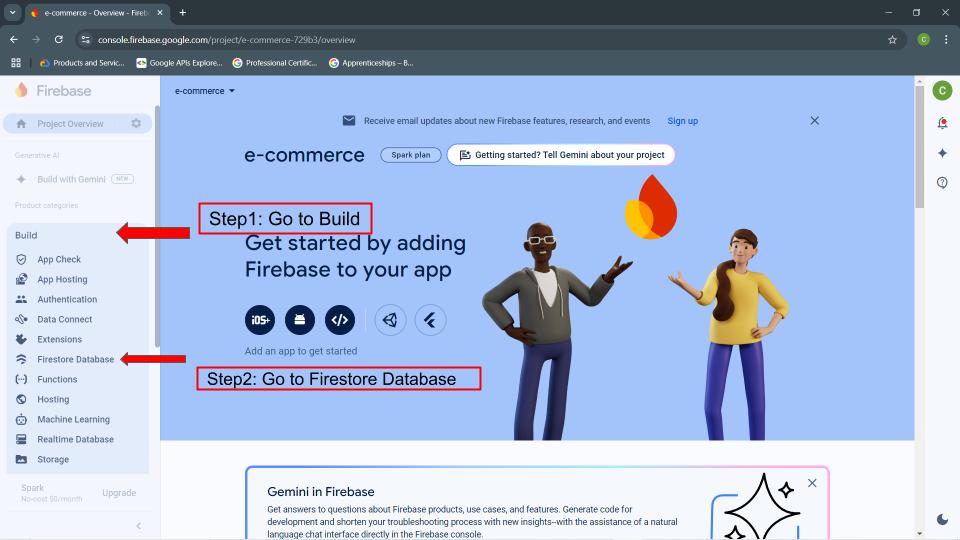960x540 pixels.
Task: Open Apprenticeships bookmark
Action: [x=371, y=62]
